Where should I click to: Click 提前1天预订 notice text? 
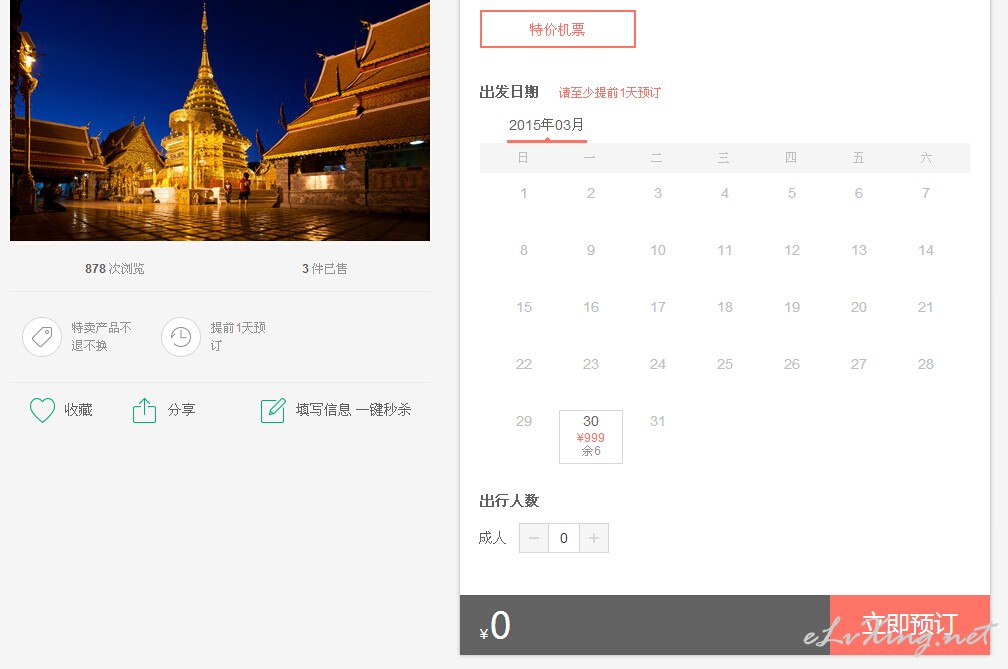pos(238,337)
